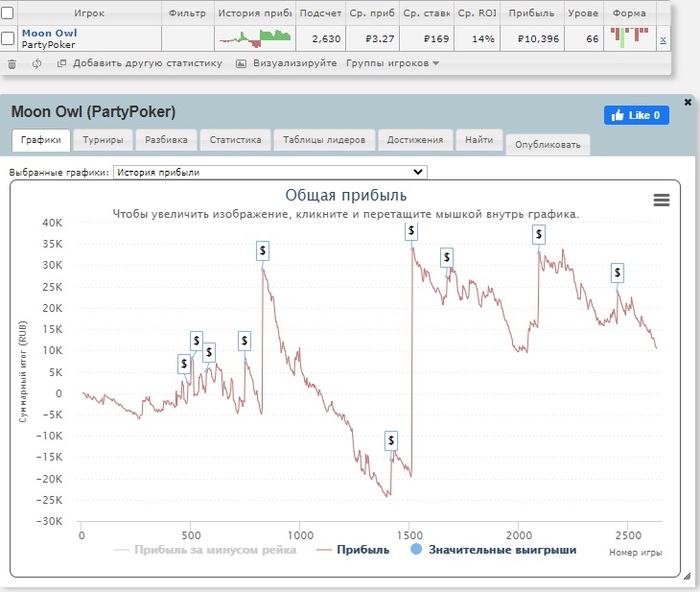Expand the 'Группы игроков' dropdown
The image size is (700, 592).
coord(392,63)
